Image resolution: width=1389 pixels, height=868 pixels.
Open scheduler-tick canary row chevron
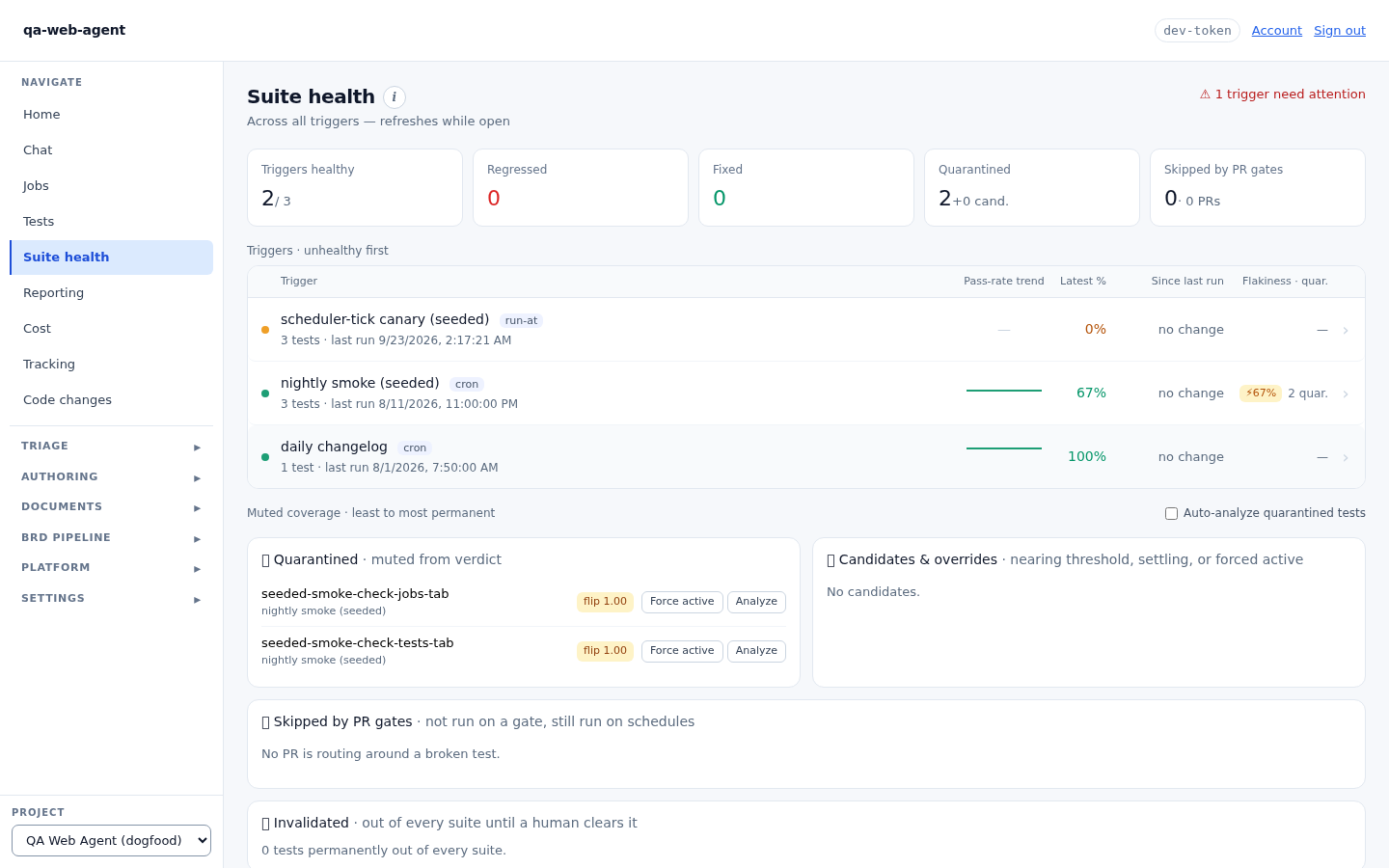coord(1346,331)
